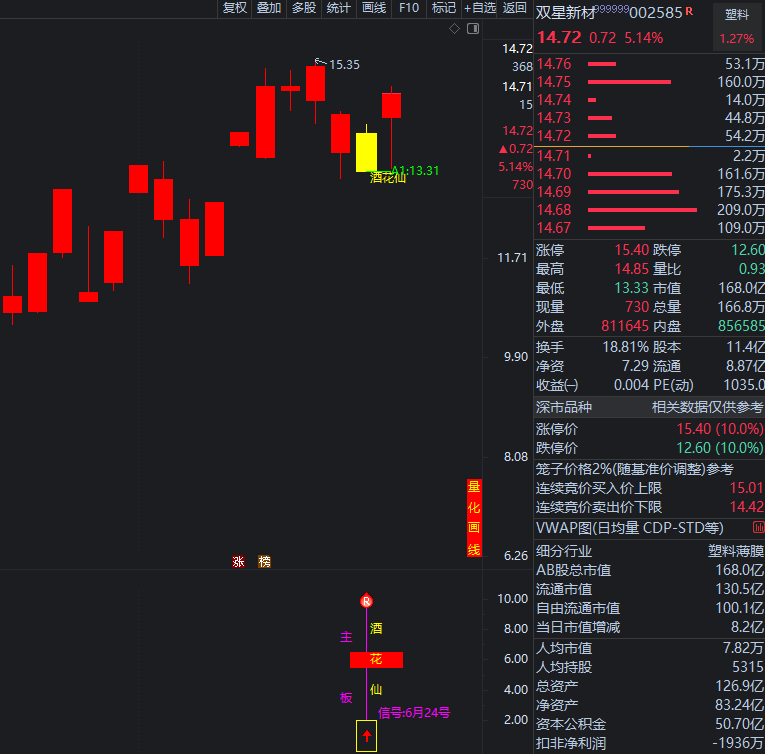The height and width of the screenshot is (754, 765).
Task: Click the 人均持股 5315 row
Action: [x=649, y=667]
